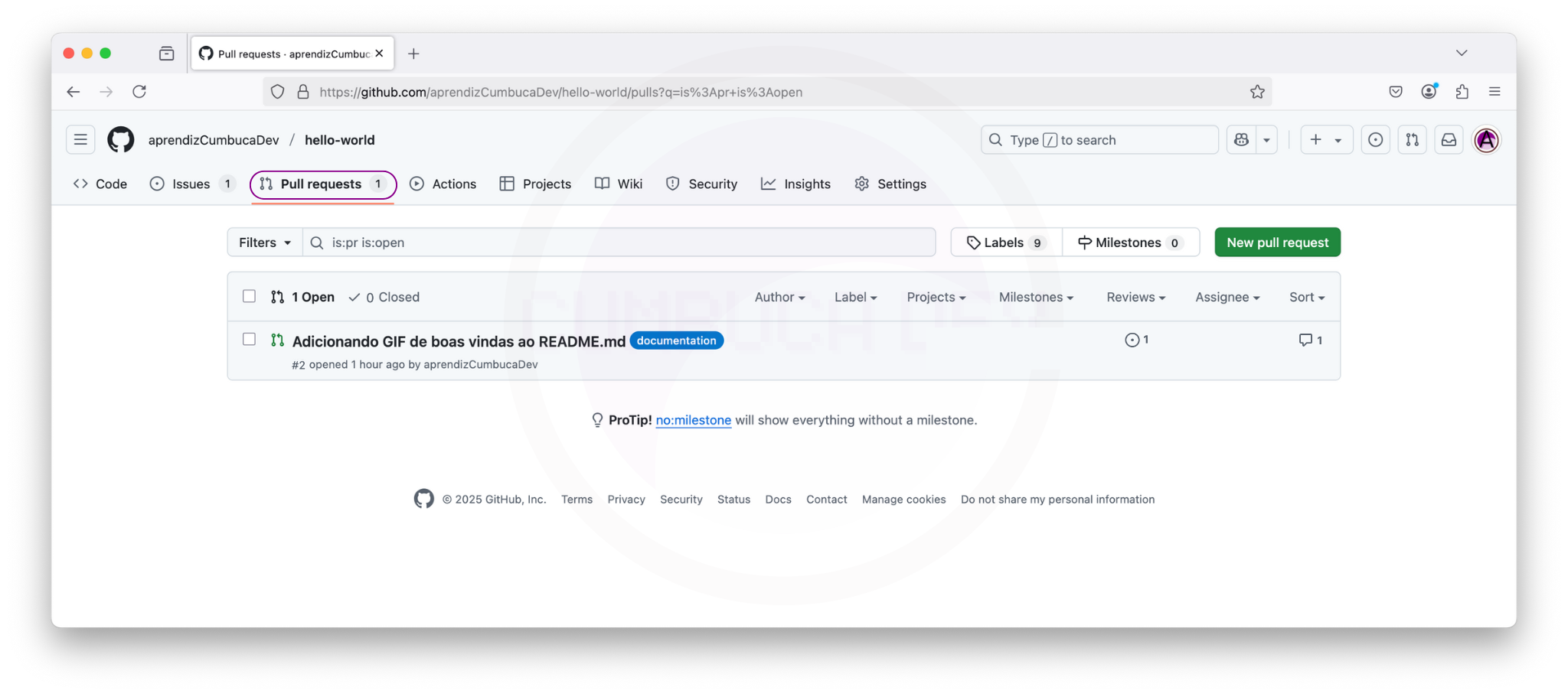The width and height of the screenshot is (1568, 697).
Task: Open the Author filter dropdown
Action: [779, 297]
